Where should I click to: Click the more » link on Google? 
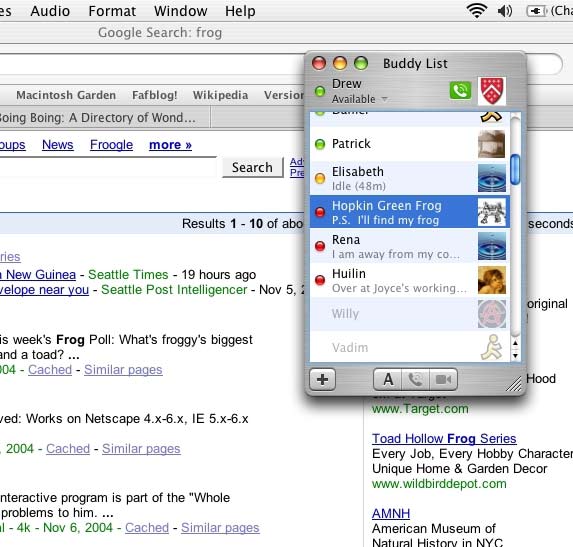(170, 145)
